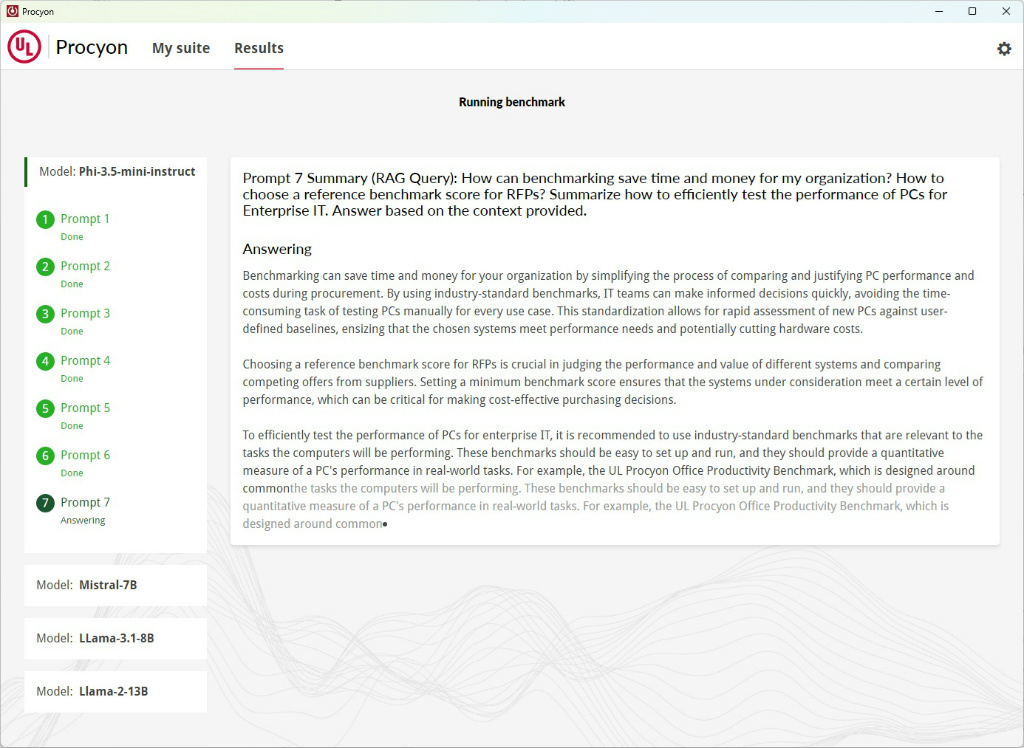The width and height of the screenshot is (1024, 748).
Task: Click the Procyon brand name
Action: pyautogui.click(x=91, y=47)
